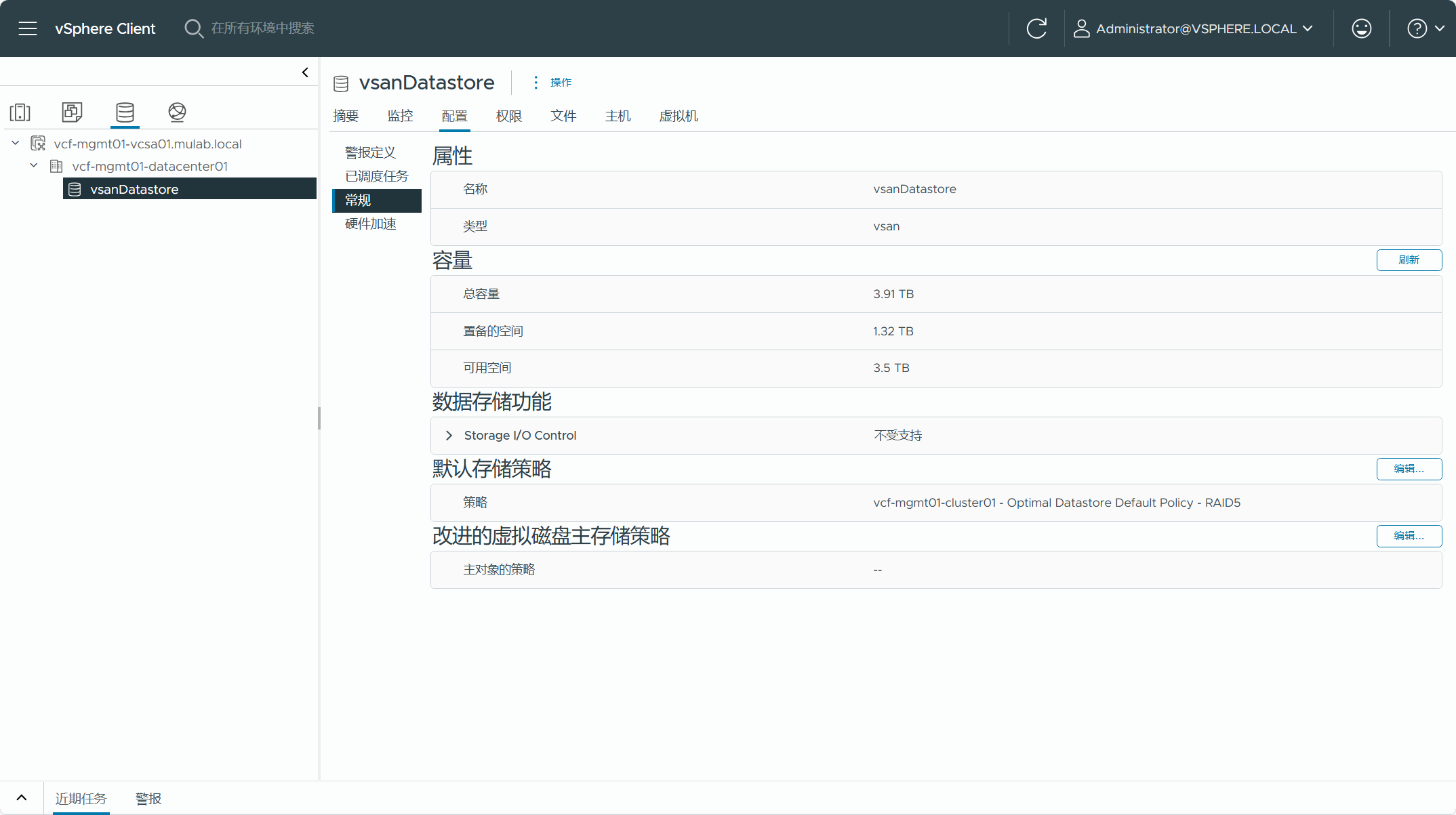1456x815 pixels.
Task: Edit the default storage policy
Action: (1409, 469)
